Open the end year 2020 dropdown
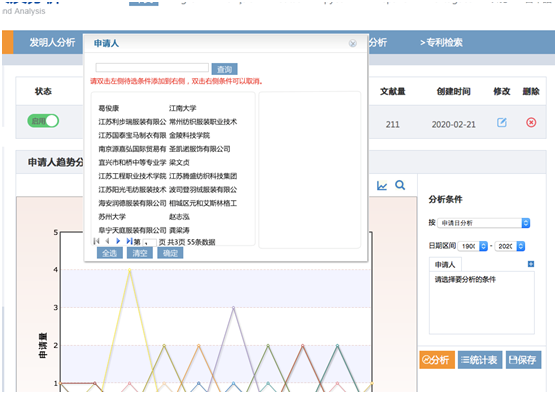This screenshot has height=394, width=557. tap(510, 246)
